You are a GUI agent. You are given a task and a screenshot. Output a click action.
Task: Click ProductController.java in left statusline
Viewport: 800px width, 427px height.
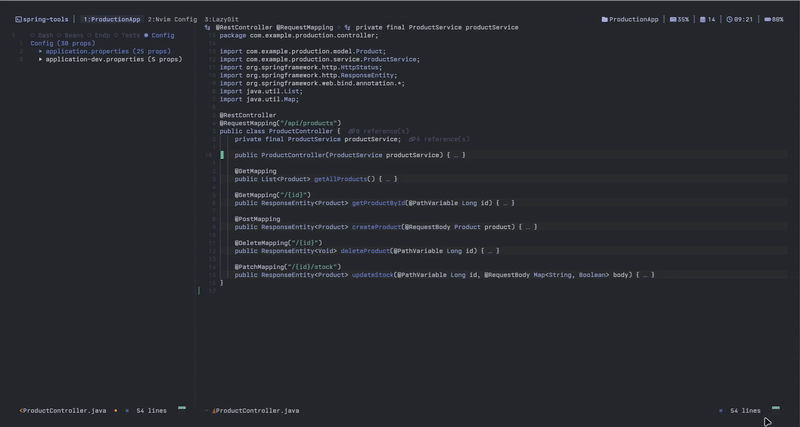[65, 411]
